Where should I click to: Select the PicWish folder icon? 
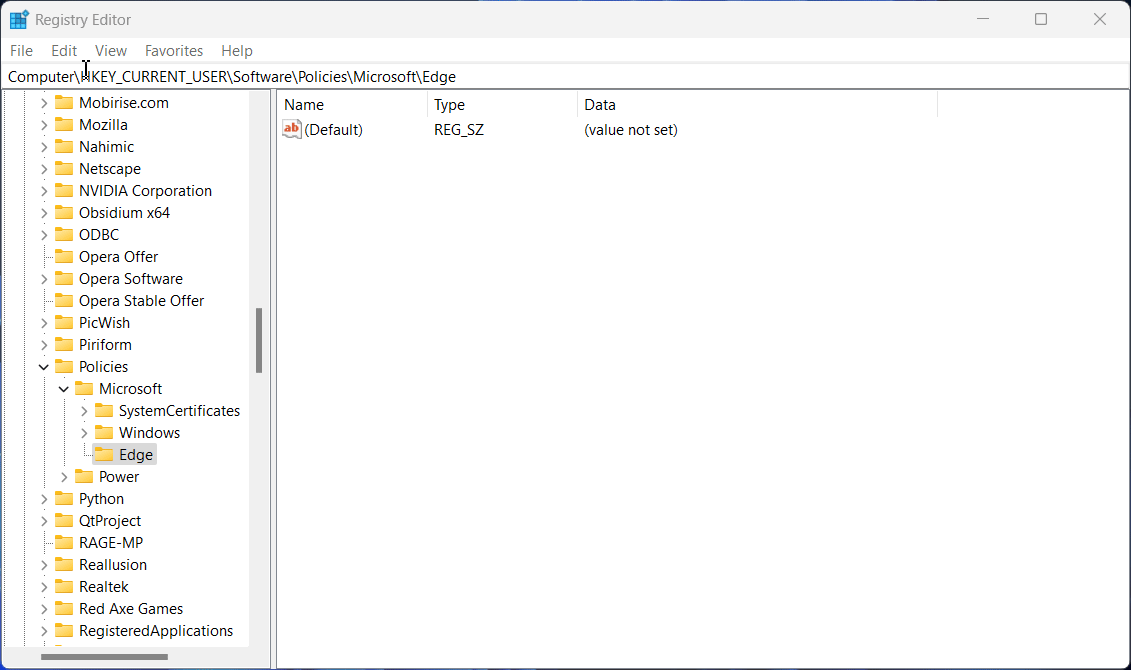pyautogui.click(x=64, y=322)
